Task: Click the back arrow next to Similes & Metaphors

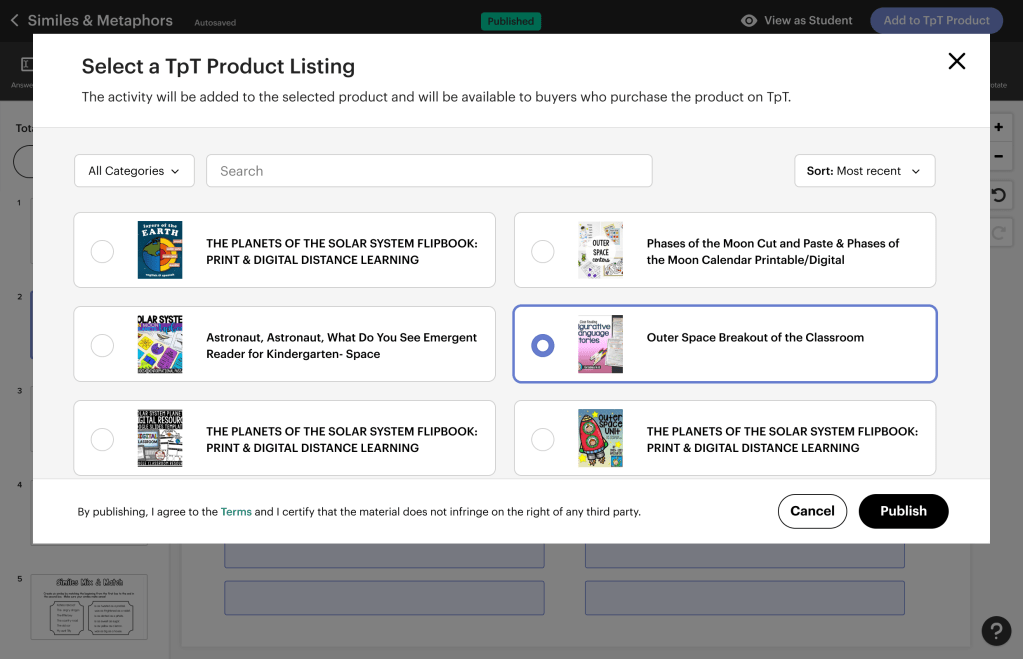Action: pos(14,20)
